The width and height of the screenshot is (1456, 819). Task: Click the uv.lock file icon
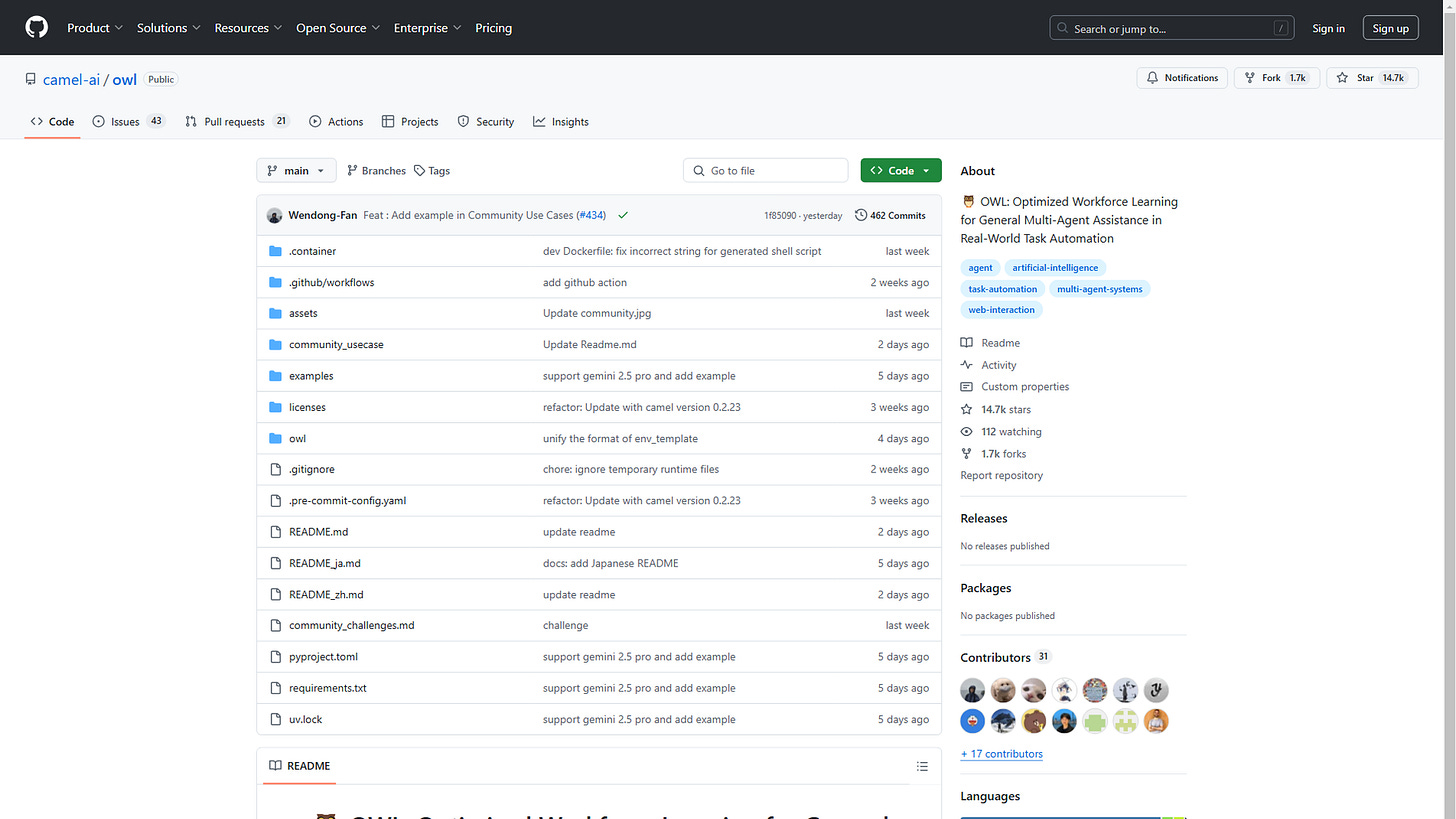point(276,719)
